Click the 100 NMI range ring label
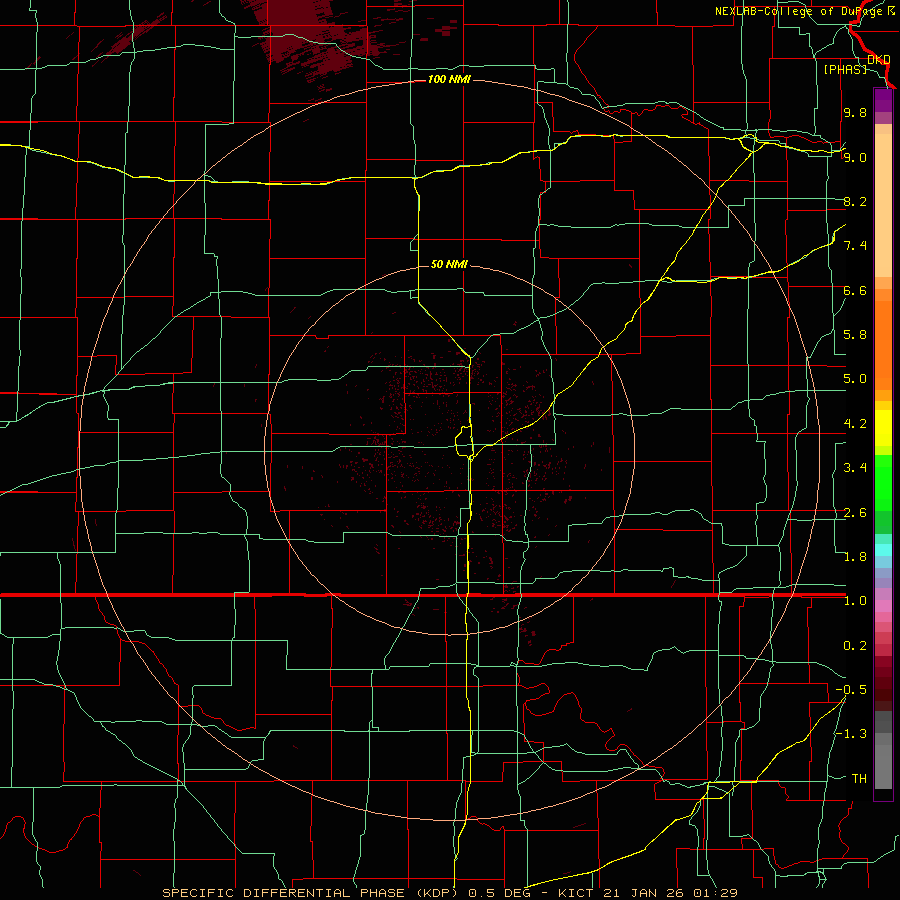The height and width of the screenshot is (900, 900). [449, 79]
